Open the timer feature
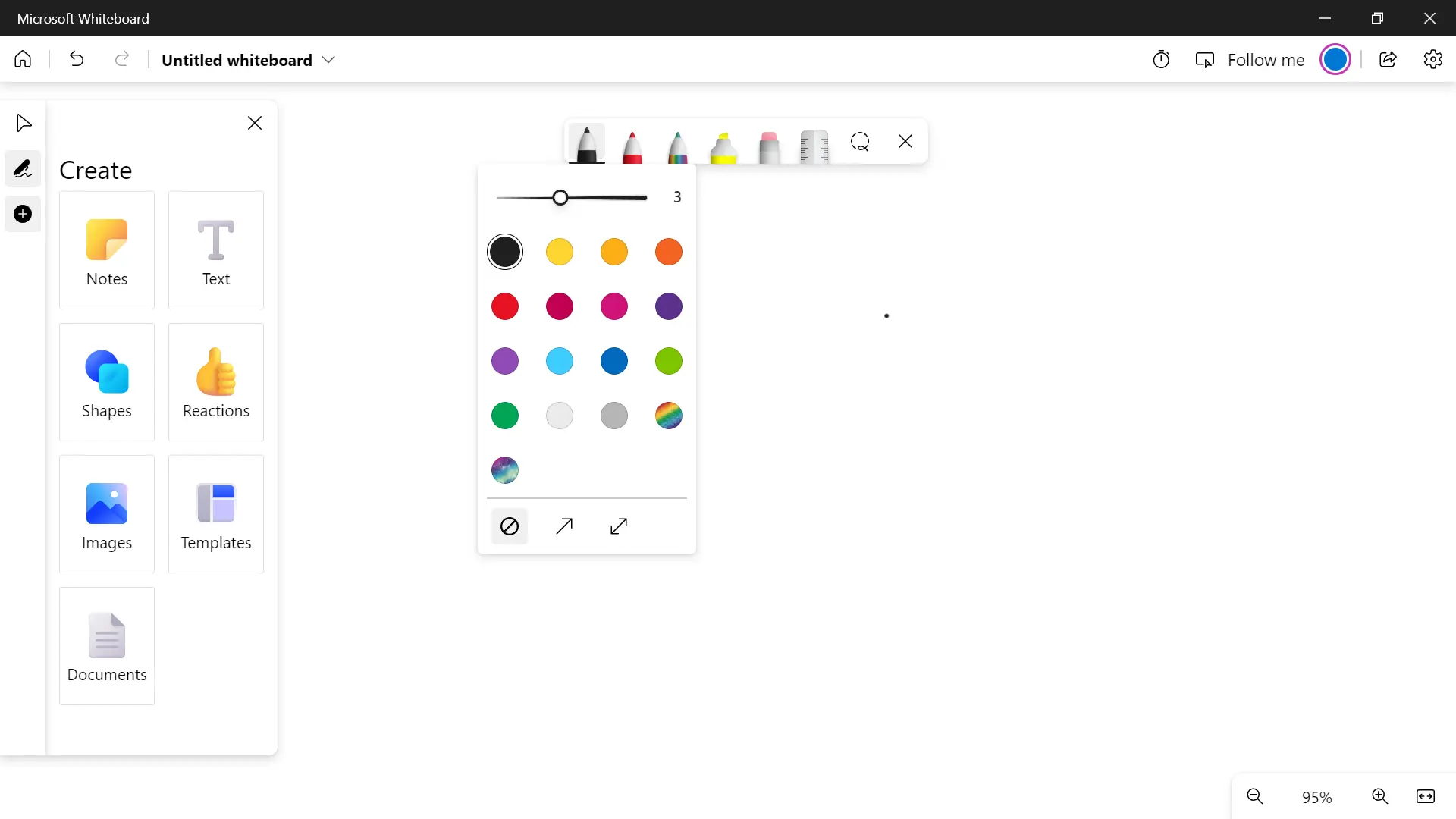The width and height of the screenshot is (1456, 819). [x=1161, y=59]
